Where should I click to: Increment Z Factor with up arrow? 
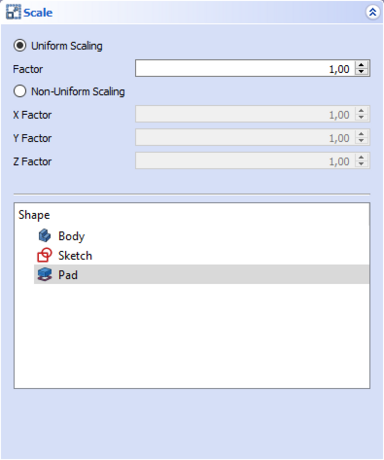(361, 157)
